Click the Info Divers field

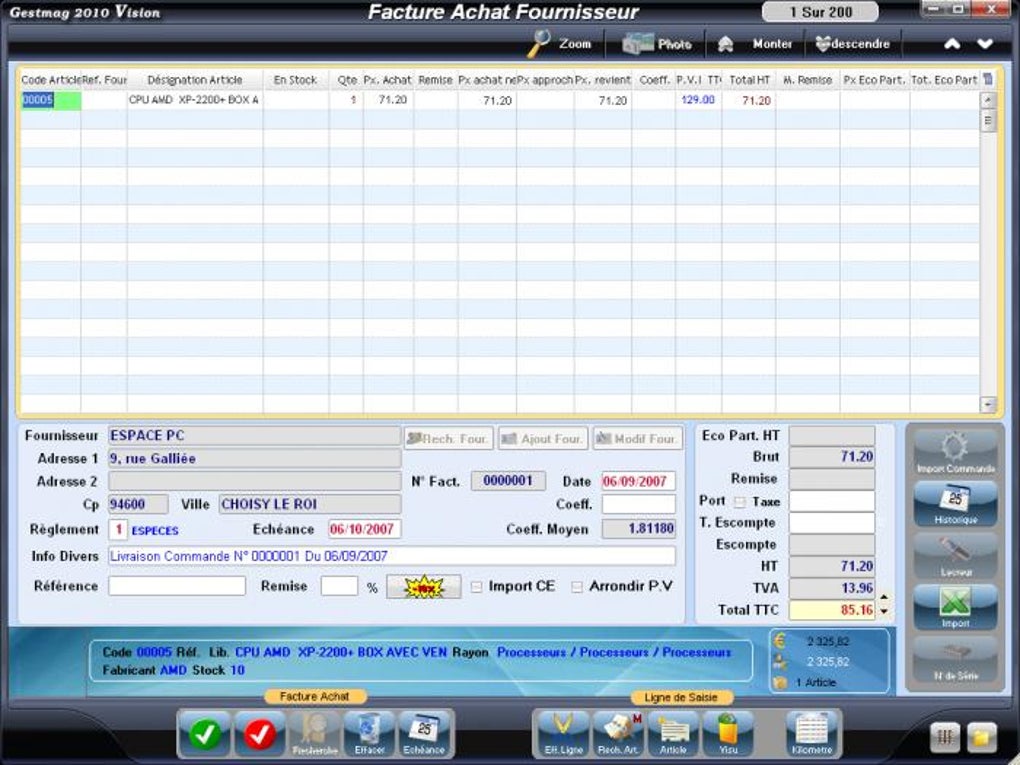392,556
